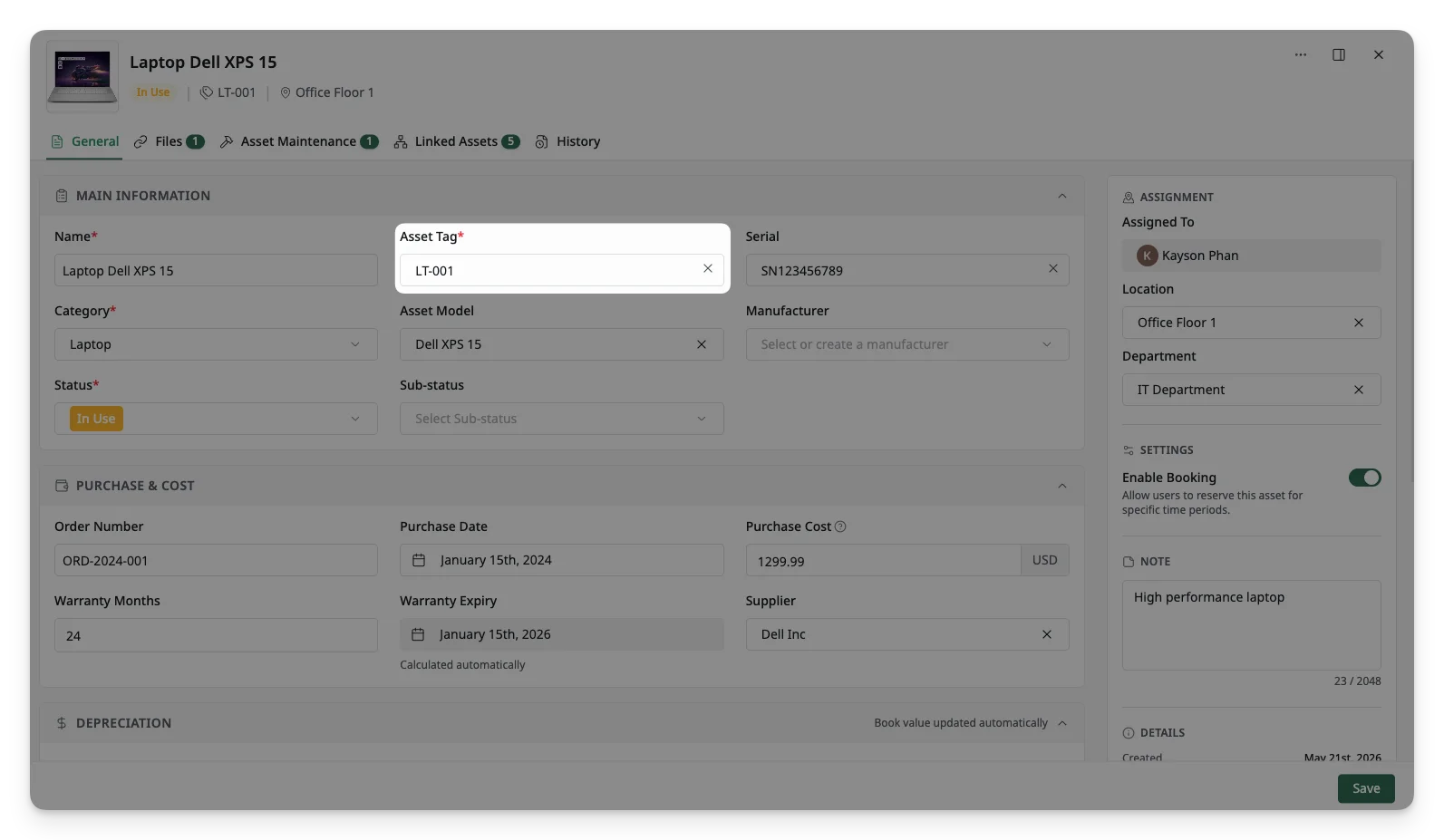Open the Category Laptop dropdown
Screen dimensions: 1444x840
pyautogui.click(x=216, y=344)
